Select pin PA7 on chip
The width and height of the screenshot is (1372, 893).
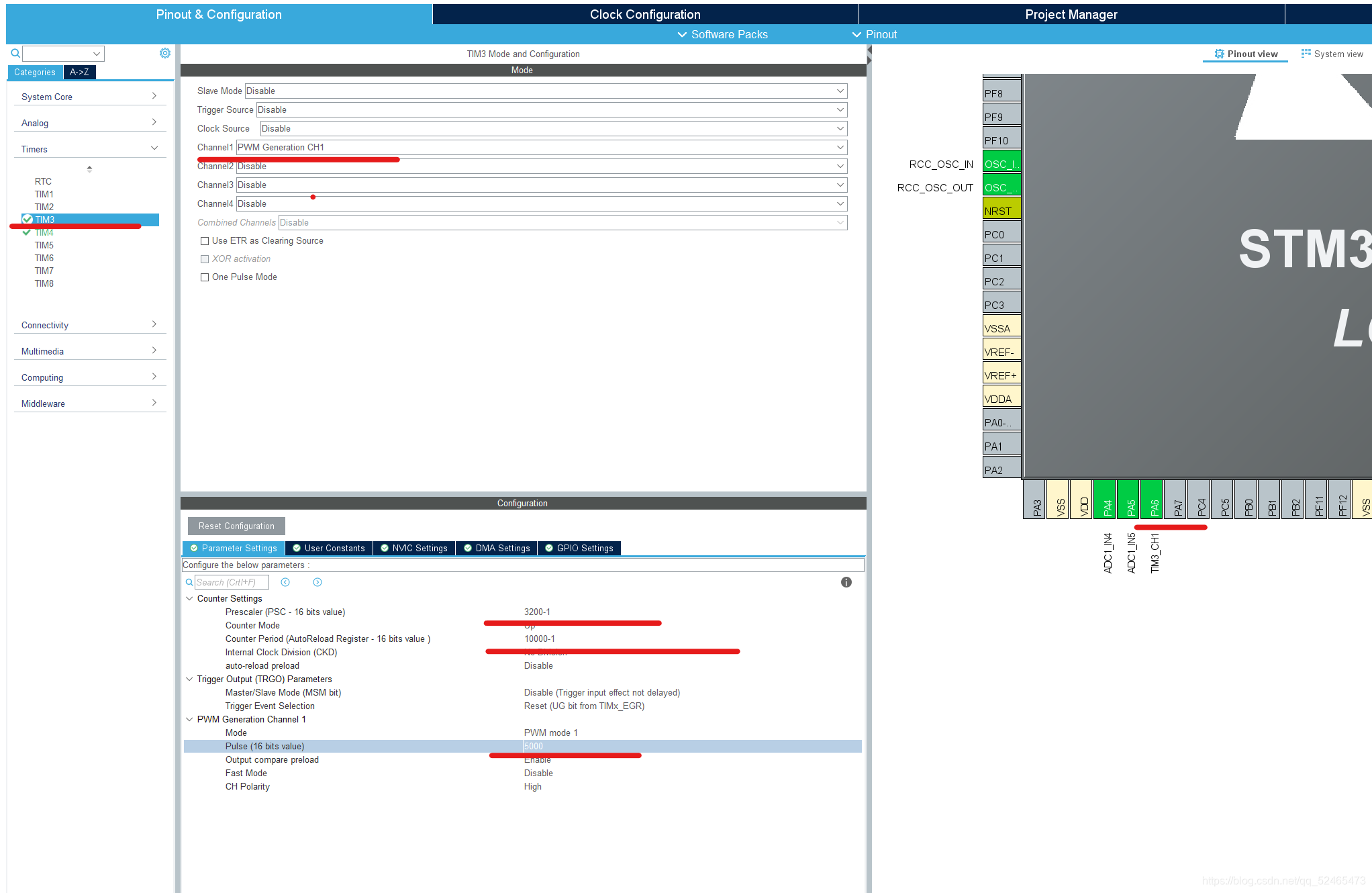(1175, 499)
